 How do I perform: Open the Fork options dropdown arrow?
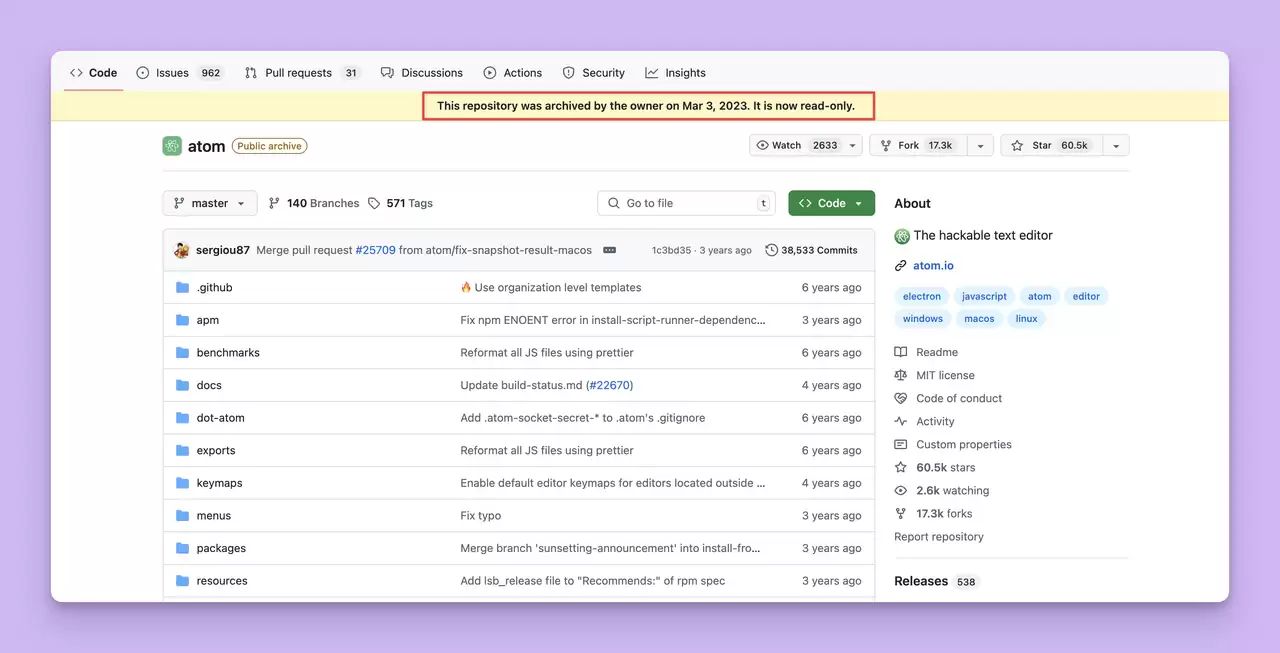[980, 145]
